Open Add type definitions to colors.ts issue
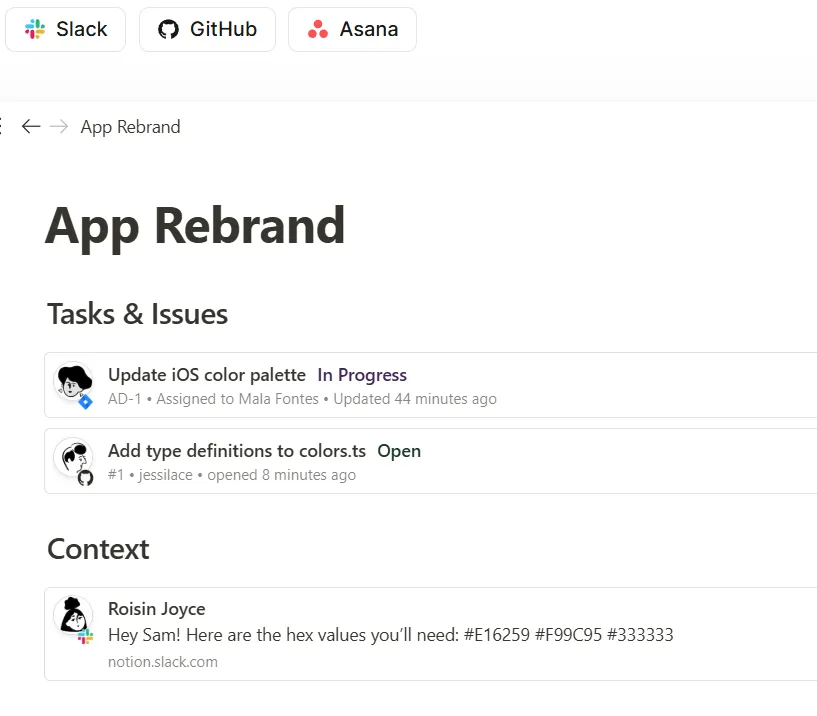Image resolution: width=817 pixels, height=716 pixels. pos(238,451)
